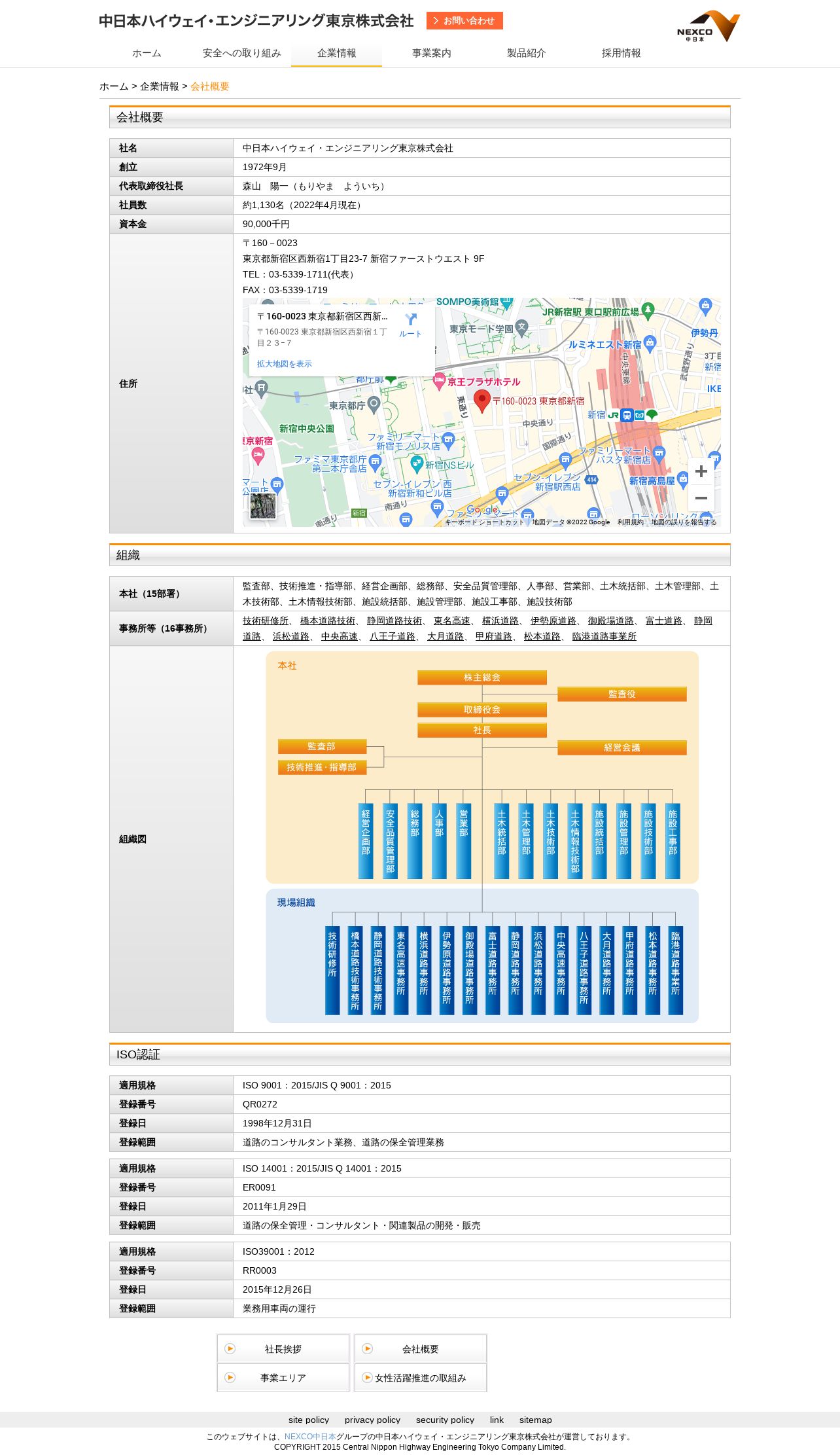Open the 技術研修所 office link
This screenshot has width=840, height=1455.
pos(266,620)
